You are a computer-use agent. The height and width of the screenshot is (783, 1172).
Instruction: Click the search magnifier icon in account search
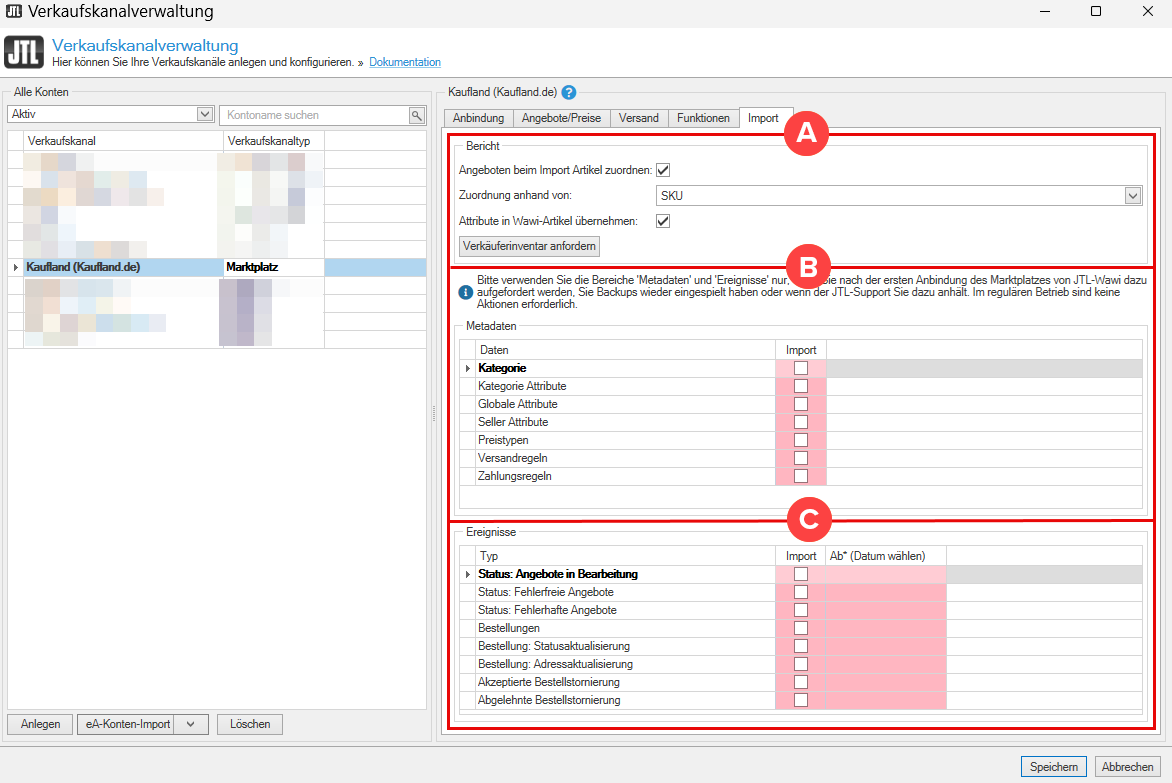(417, 115)
